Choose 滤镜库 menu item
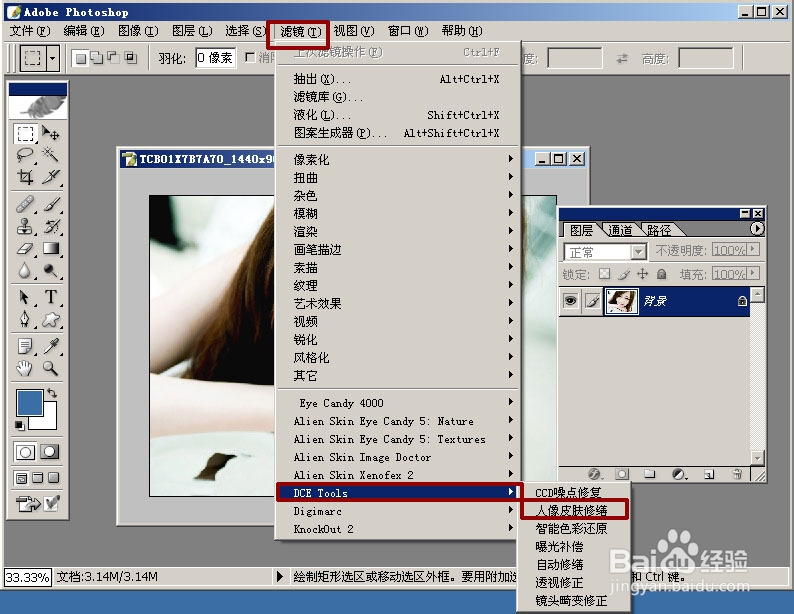Viewport: 794px width, 614px height. click(x=397, y=97)
